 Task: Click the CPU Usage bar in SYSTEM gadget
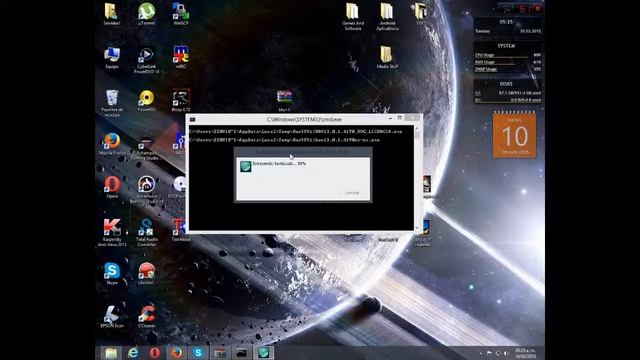[x=508, y=55]
